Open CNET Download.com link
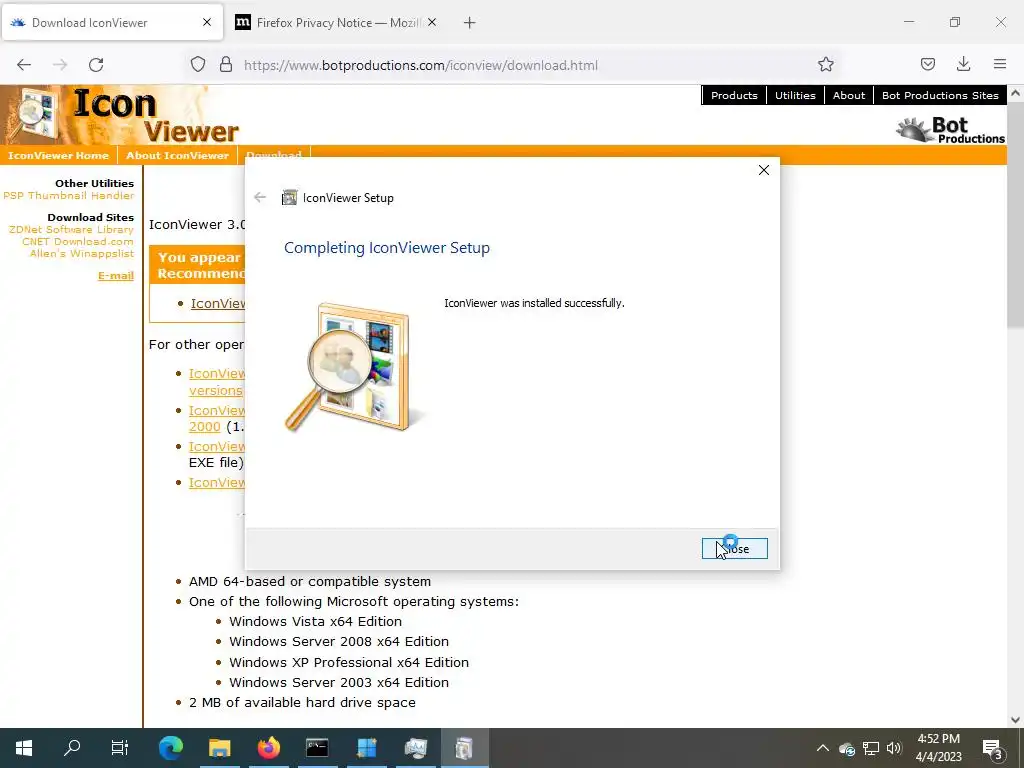The width and height of the screenshot is (1024, 768). 78,241
